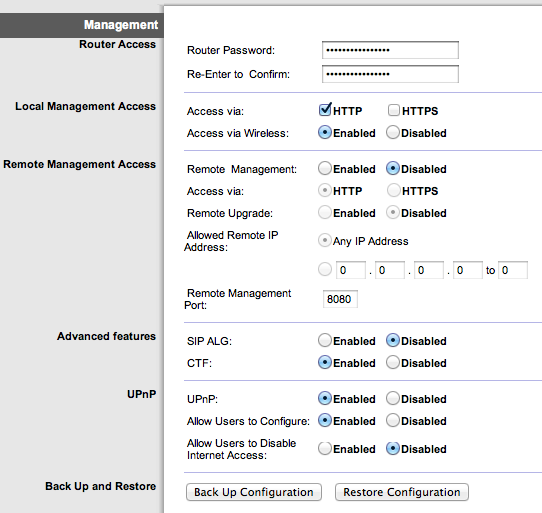Click the first IP address octet field
The width and height of the screenshot is (542, 513).
point(351,270)
